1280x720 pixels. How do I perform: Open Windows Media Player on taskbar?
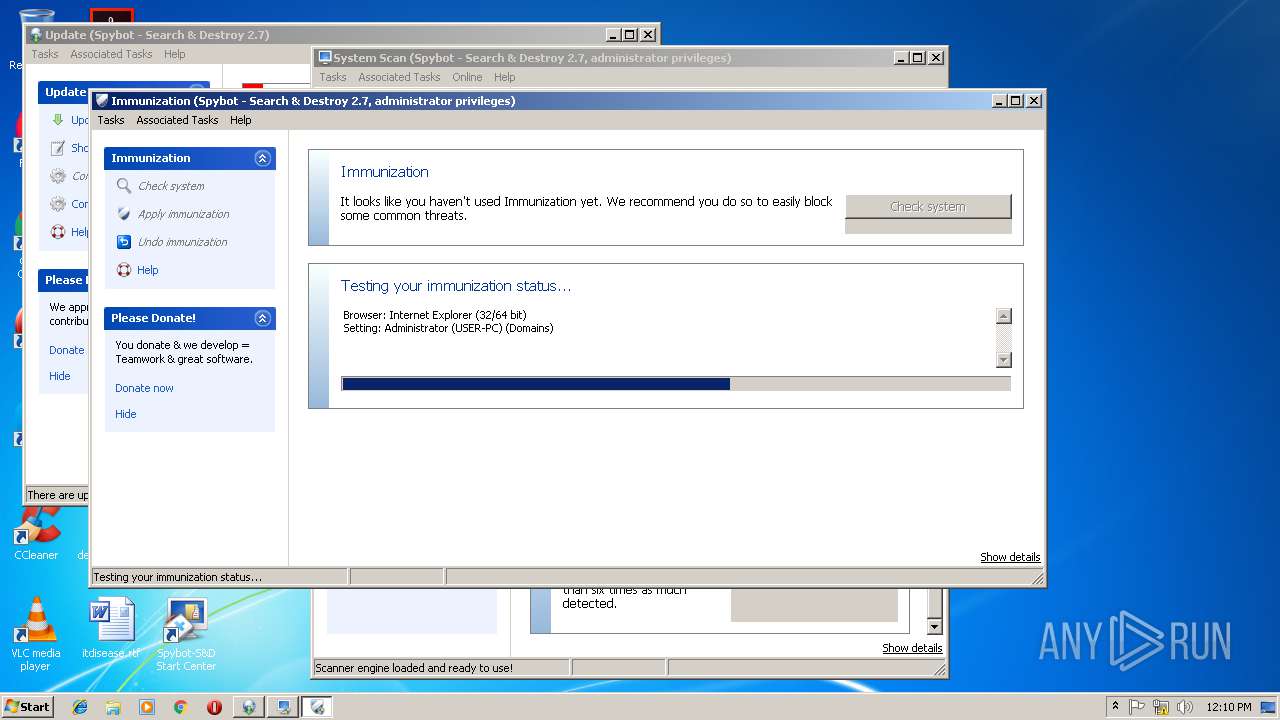click(x=147, y=707)
